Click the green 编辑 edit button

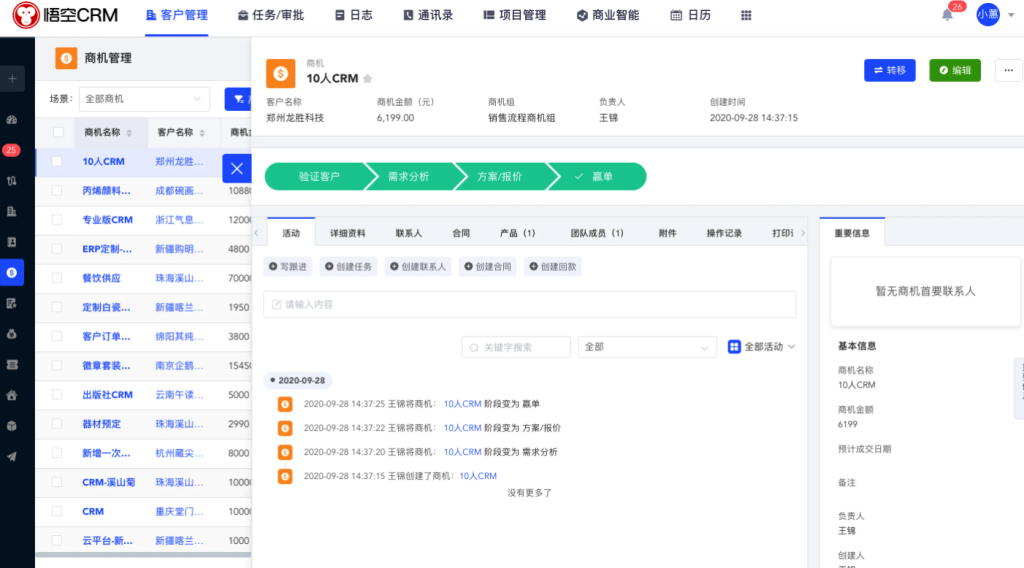(955, 70)
